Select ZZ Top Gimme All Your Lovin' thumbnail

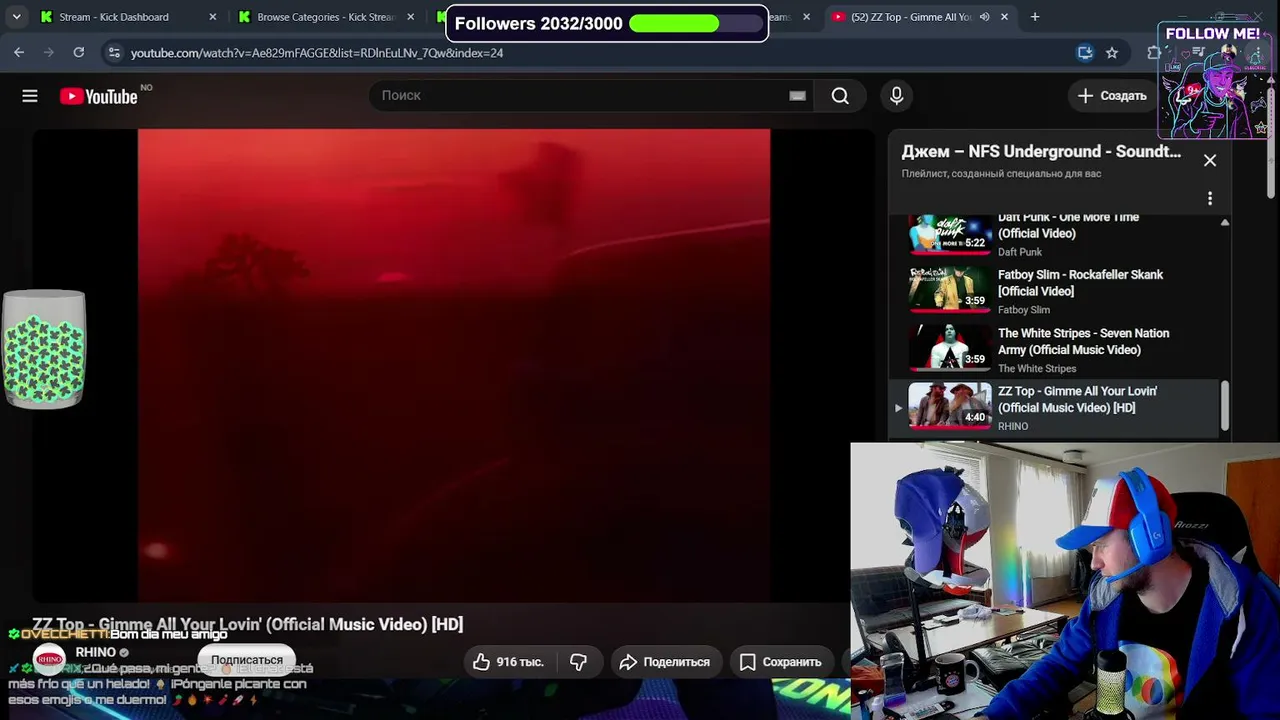(949, 404)
